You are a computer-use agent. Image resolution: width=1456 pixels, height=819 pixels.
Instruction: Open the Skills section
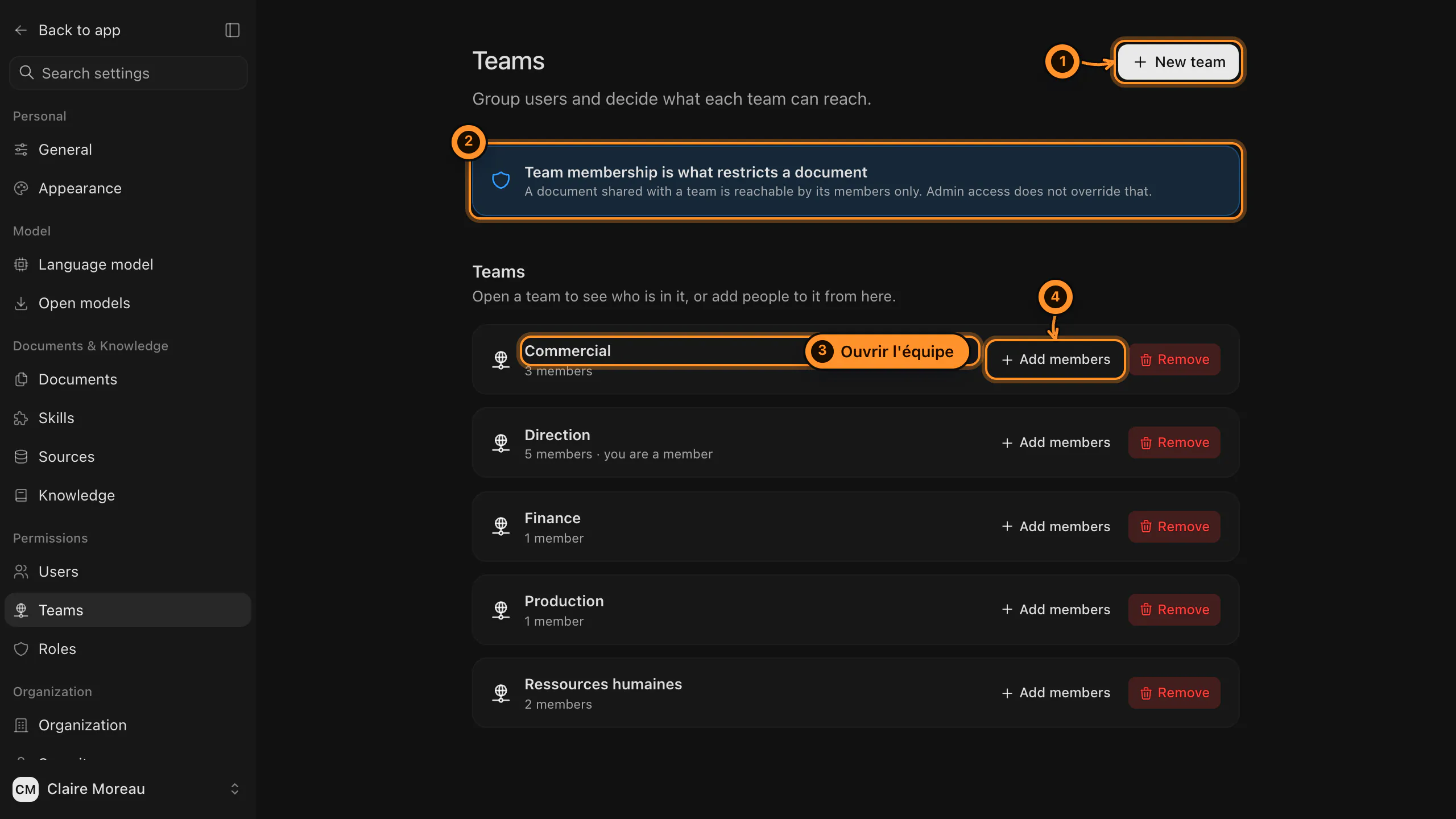point(128,418)
